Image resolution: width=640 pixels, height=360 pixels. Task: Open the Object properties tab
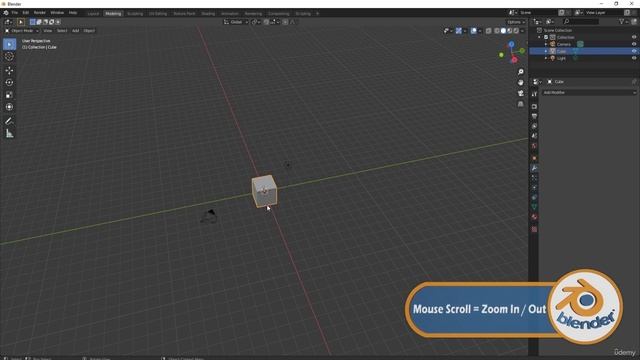coord(534,158)
